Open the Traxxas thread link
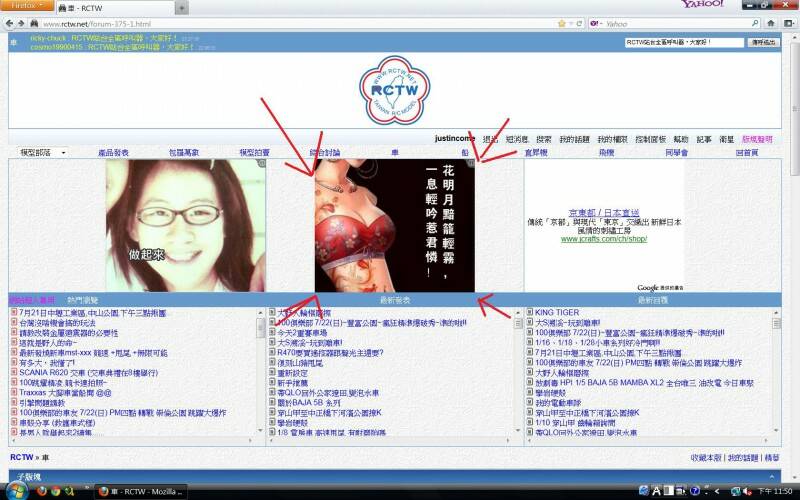Viewport: 800px width, 500px height. (x=65, y=393)
